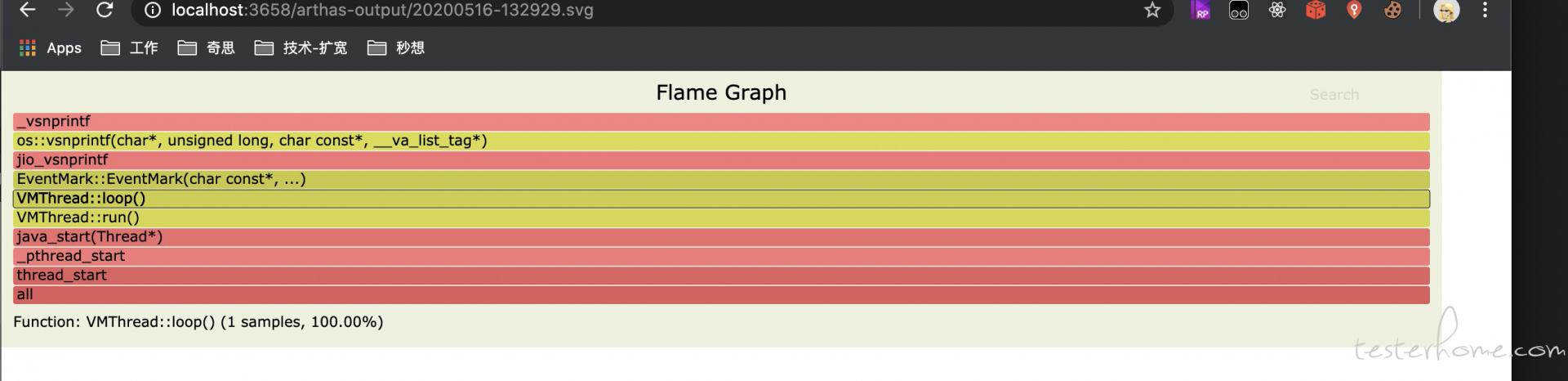Viewport: 1568px width, 381px height.
Task: Click the red map pin extension icon
Action: tap(1354, 10)
